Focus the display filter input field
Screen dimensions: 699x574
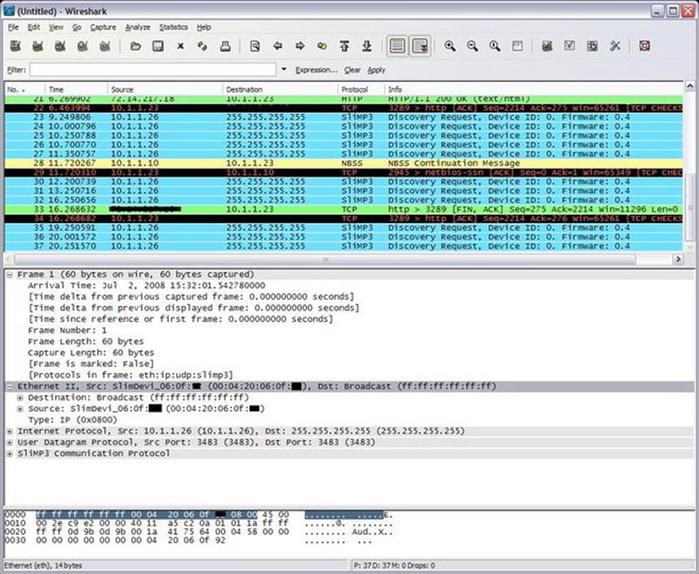pos(153,70)
